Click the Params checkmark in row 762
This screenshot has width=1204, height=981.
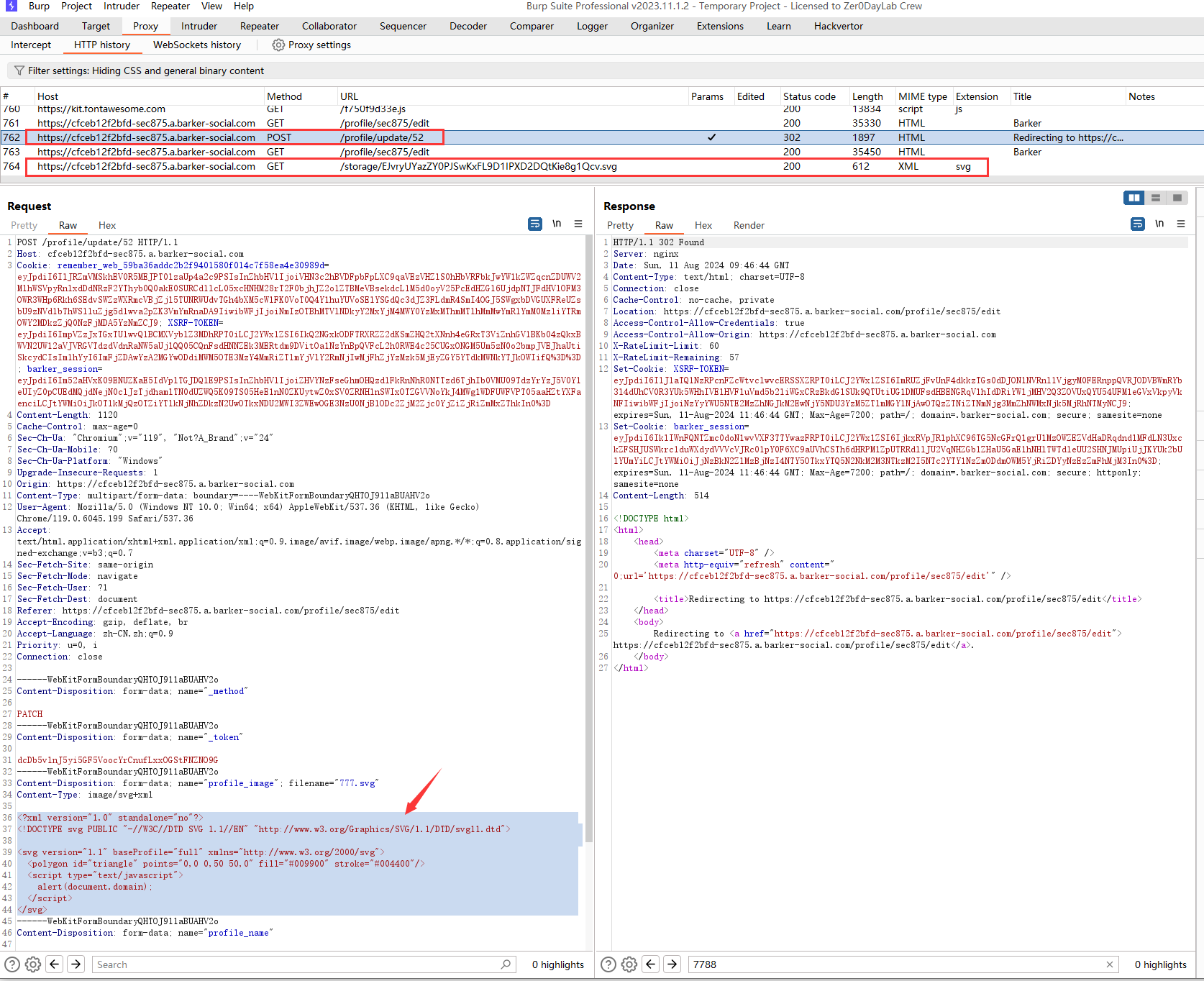point(711,137)
